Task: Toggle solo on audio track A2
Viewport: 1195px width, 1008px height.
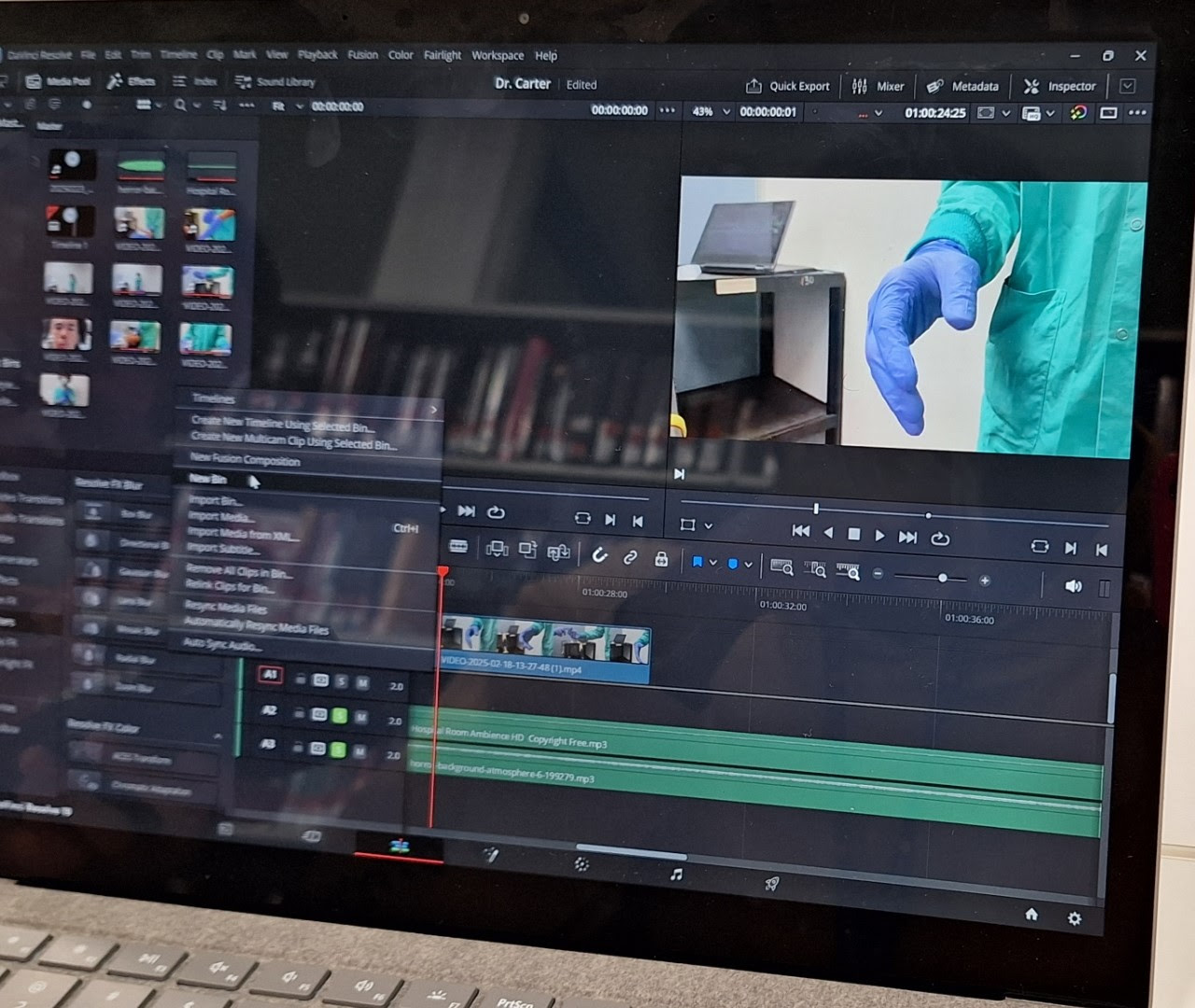Action: tap(339, 716)
